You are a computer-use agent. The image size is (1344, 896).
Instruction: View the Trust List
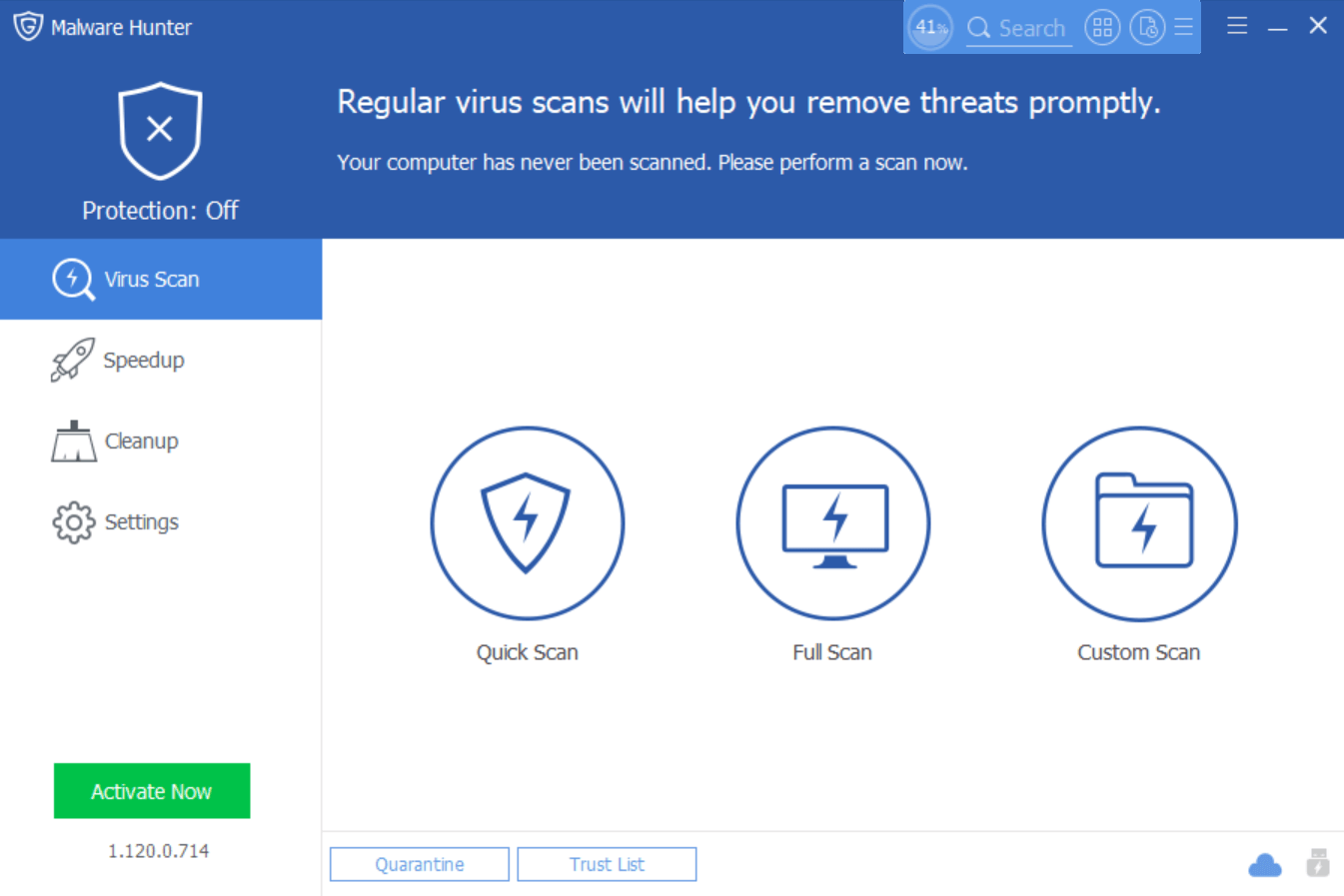[x=607, y=863]
